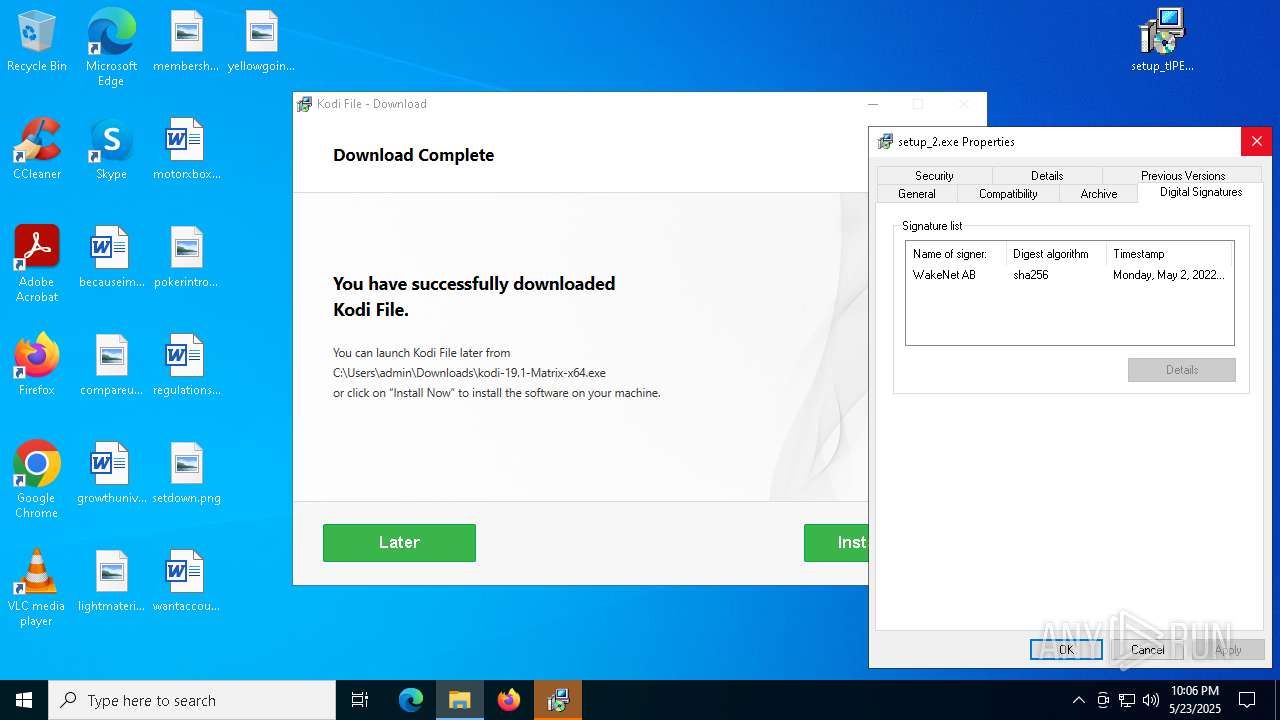Click sha256 cell in signature list
Screen dimensions: 1280x720
click(x=1031, y=275)
